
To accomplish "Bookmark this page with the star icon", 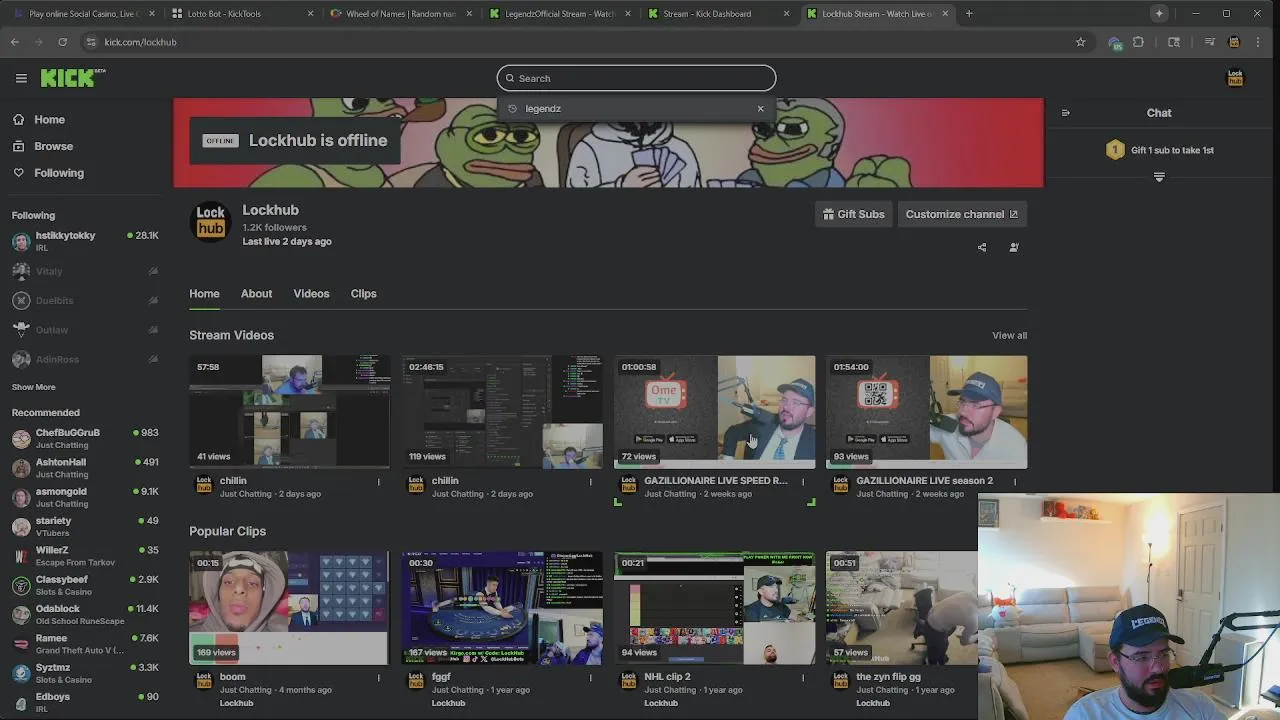I will [x=1080, y=42].
